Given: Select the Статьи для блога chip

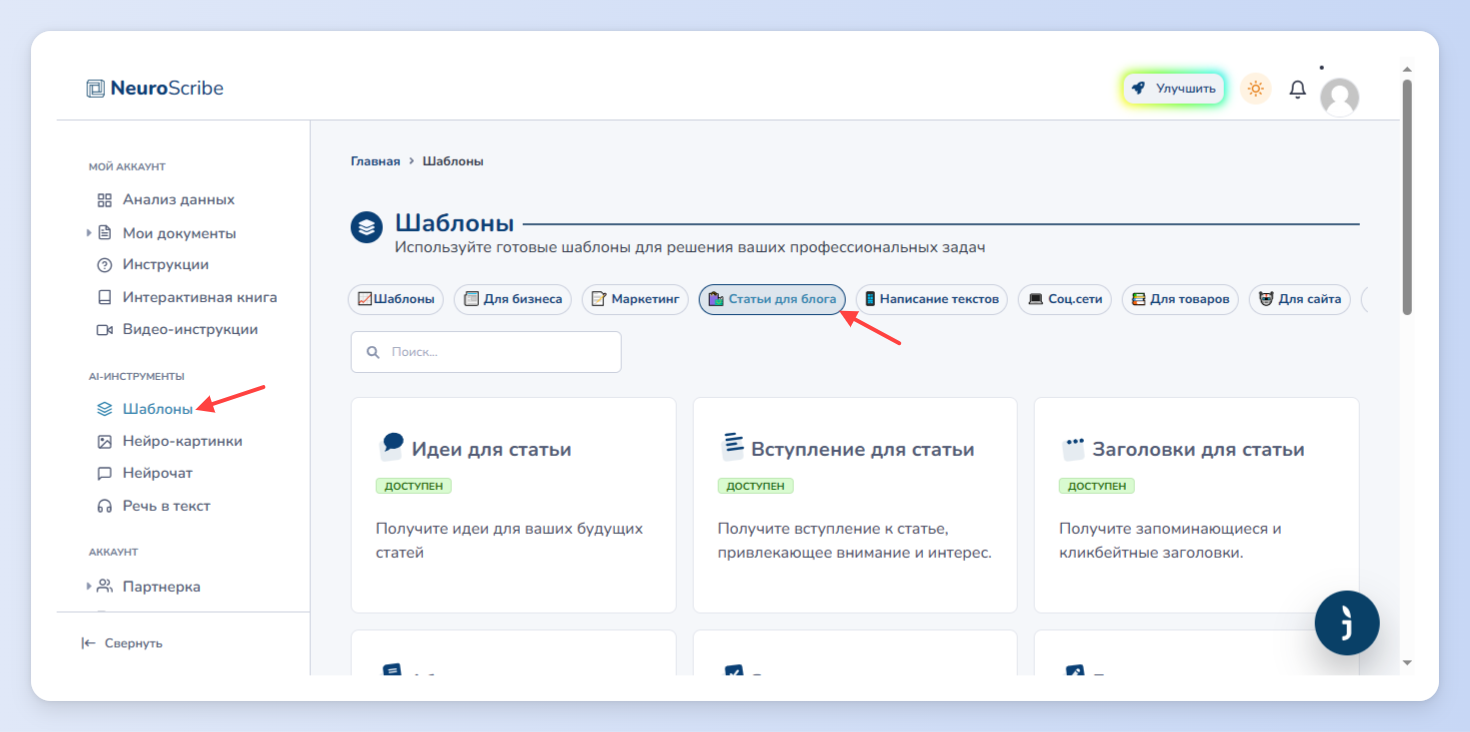Looking at the screenshot, I should [x=772, y=299].
